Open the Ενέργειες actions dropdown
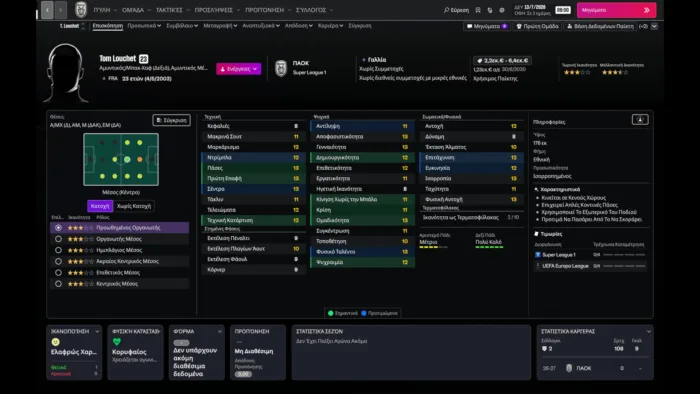 (x=238, y=69)
